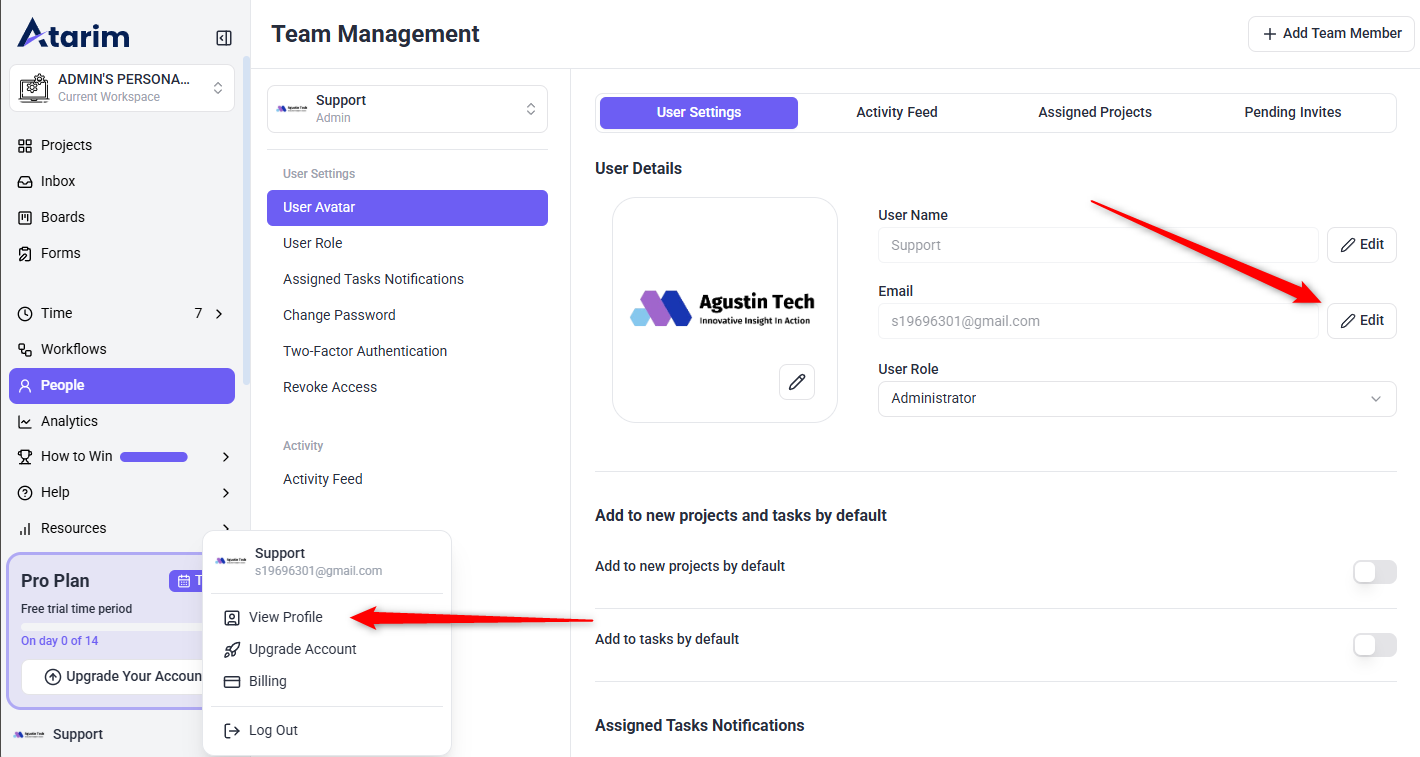This screenshot has width=1420, height=757.
Task: Open the Support Admin team member selector
Action: pos(407,109)
